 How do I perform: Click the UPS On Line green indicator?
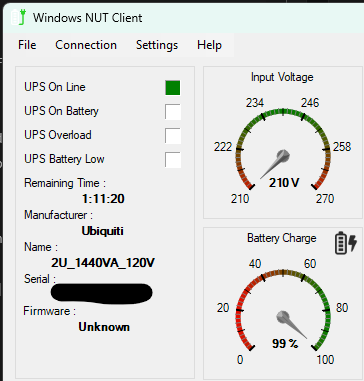coord(173,88)
